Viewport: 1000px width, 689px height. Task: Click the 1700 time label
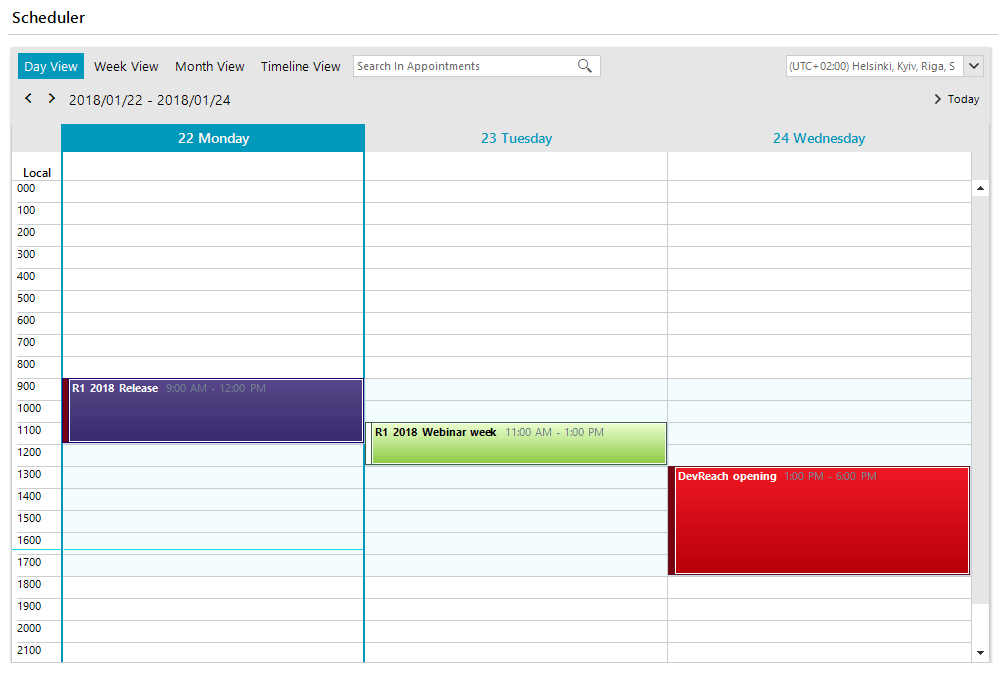pos(29,562)
